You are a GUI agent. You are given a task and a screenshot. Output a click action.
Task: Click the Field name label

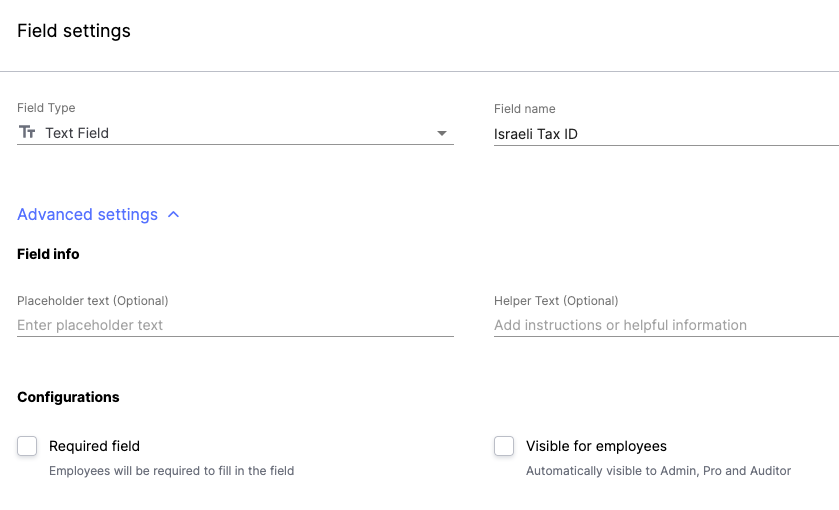(524, 109)
